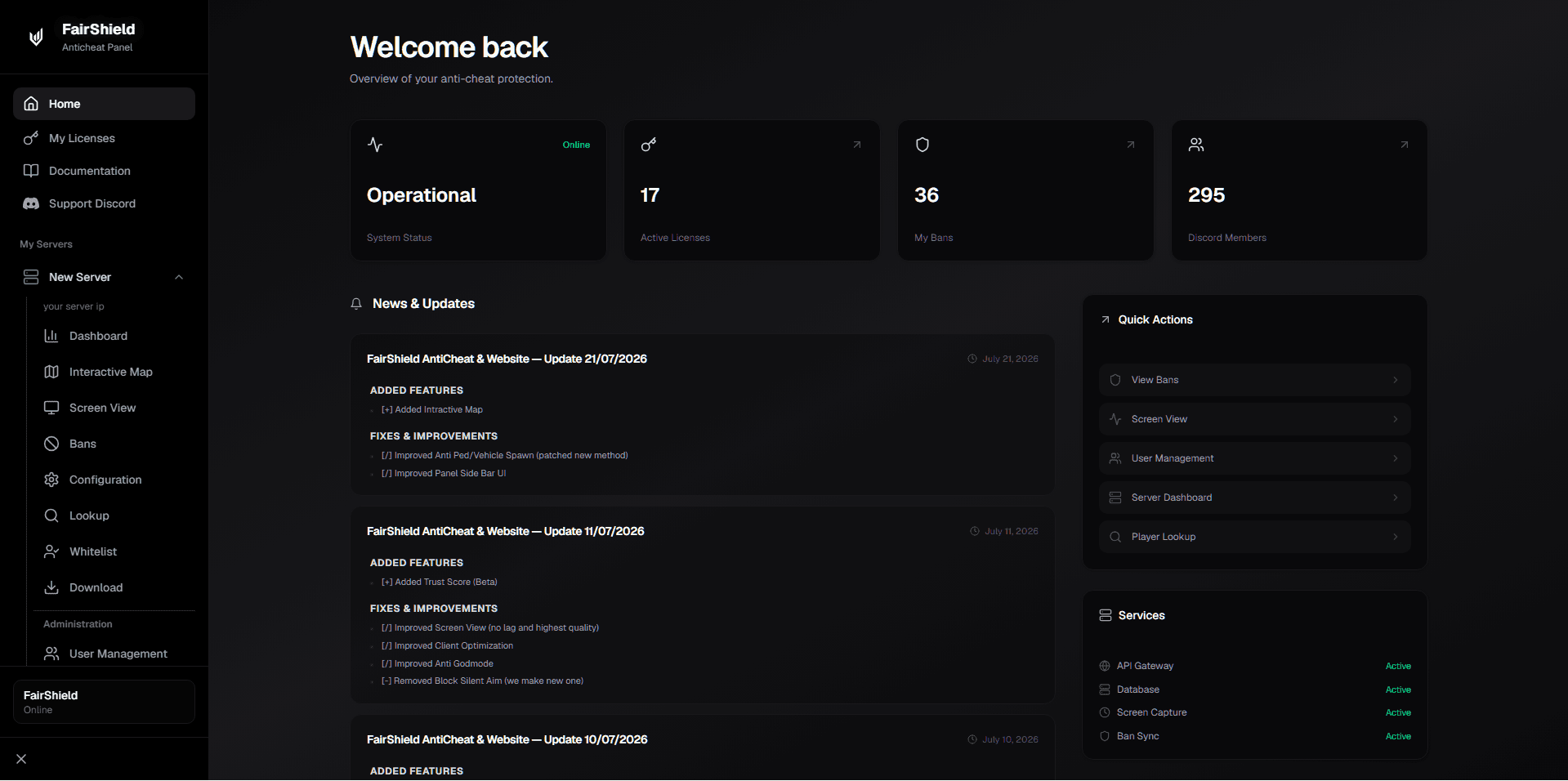Open Documentation in the sidebar
This screenshot has height=781, width=1568.
click(x=104, y=171)
